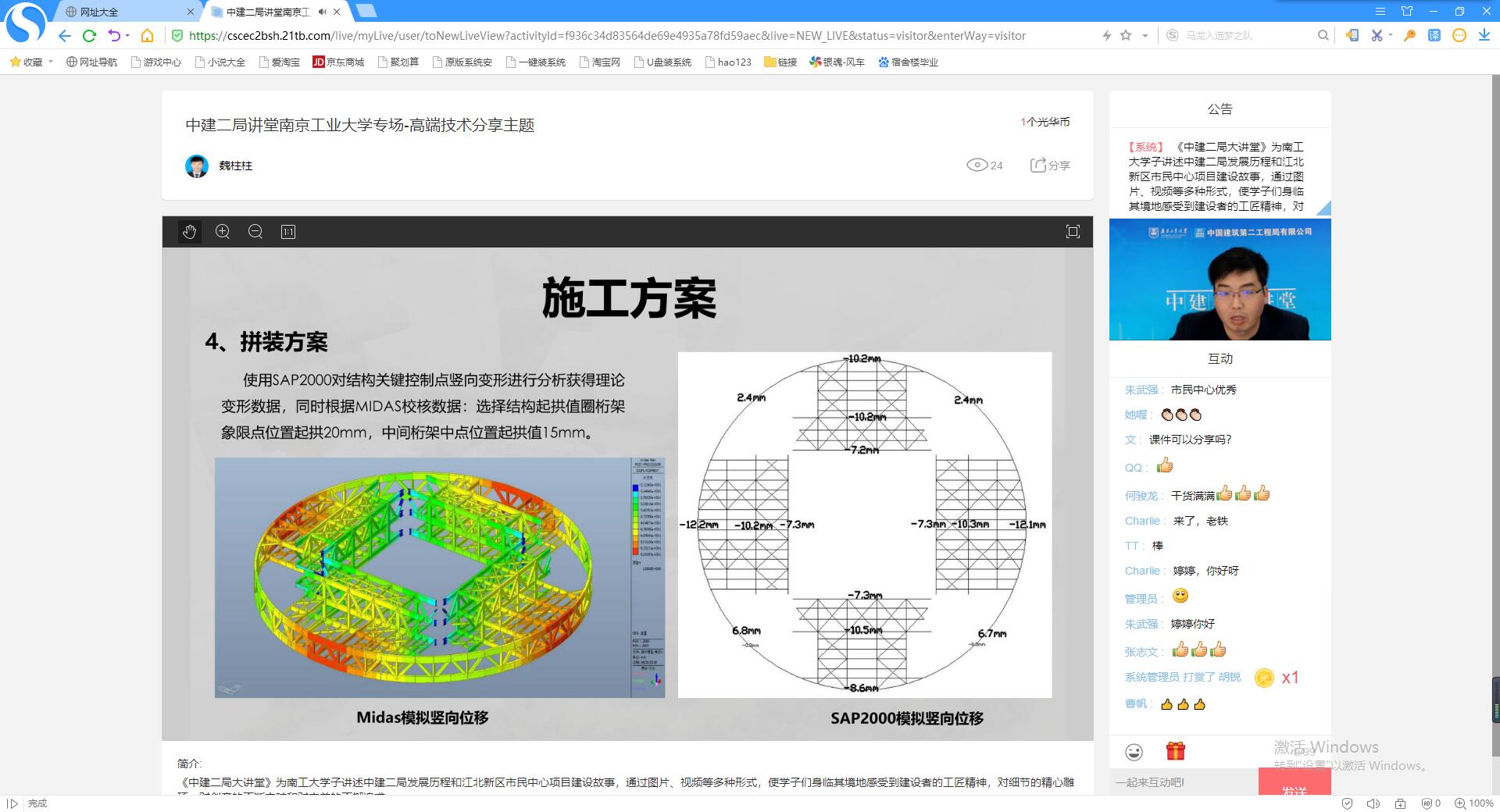Select the hand pan tool
The height and width of the screenshot is (812, 1500).
(x=189, y=232)
